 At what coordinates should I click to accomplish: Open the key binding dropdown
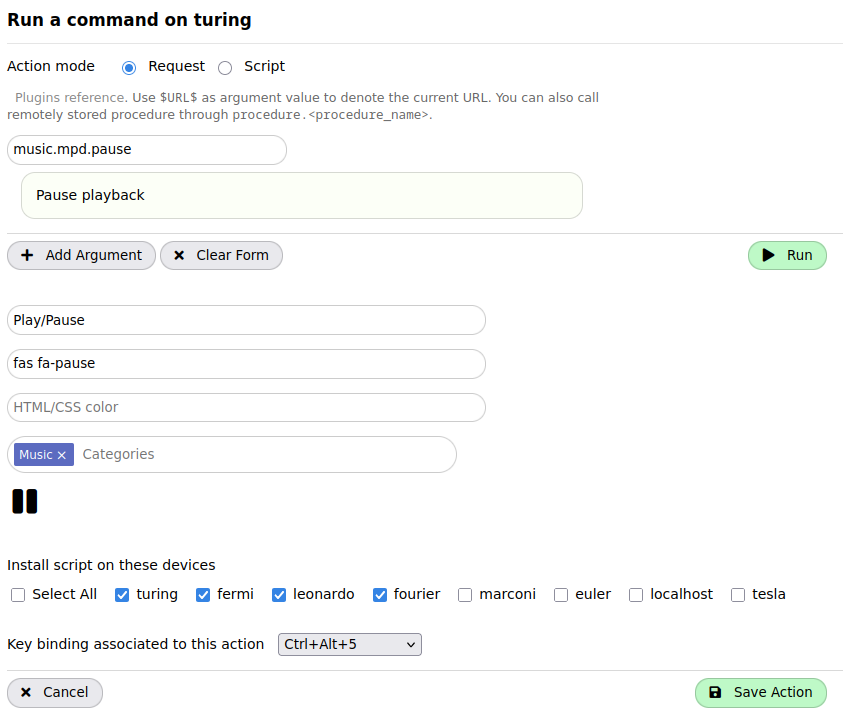[349, 645]
